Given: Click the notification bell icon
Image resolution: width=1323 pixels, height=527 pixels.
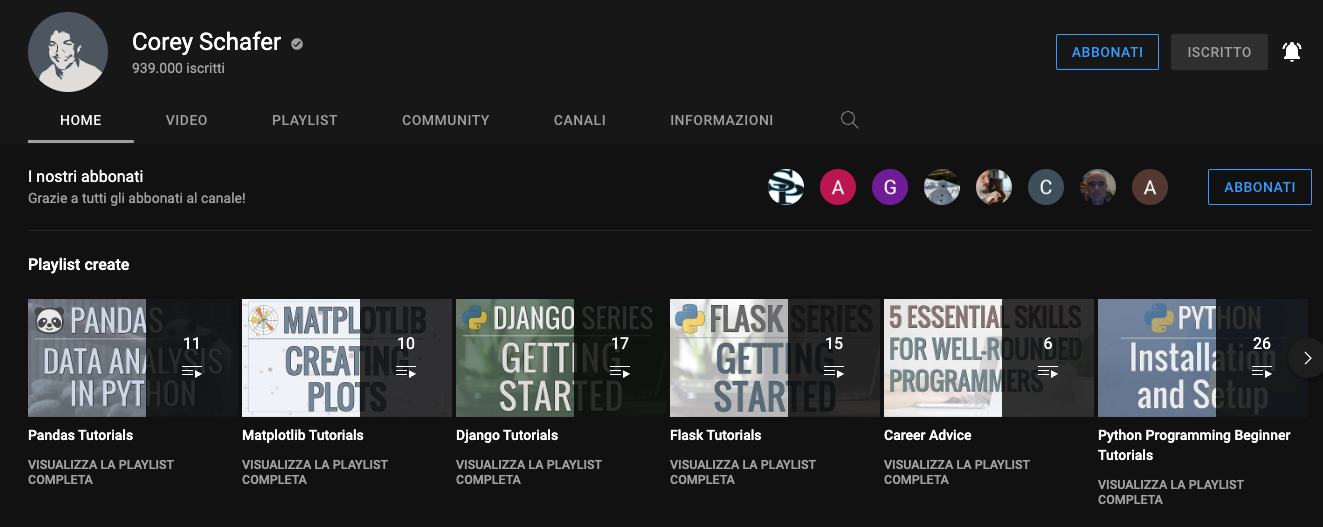Looking at the screenshot, I should pos(1292,52).
